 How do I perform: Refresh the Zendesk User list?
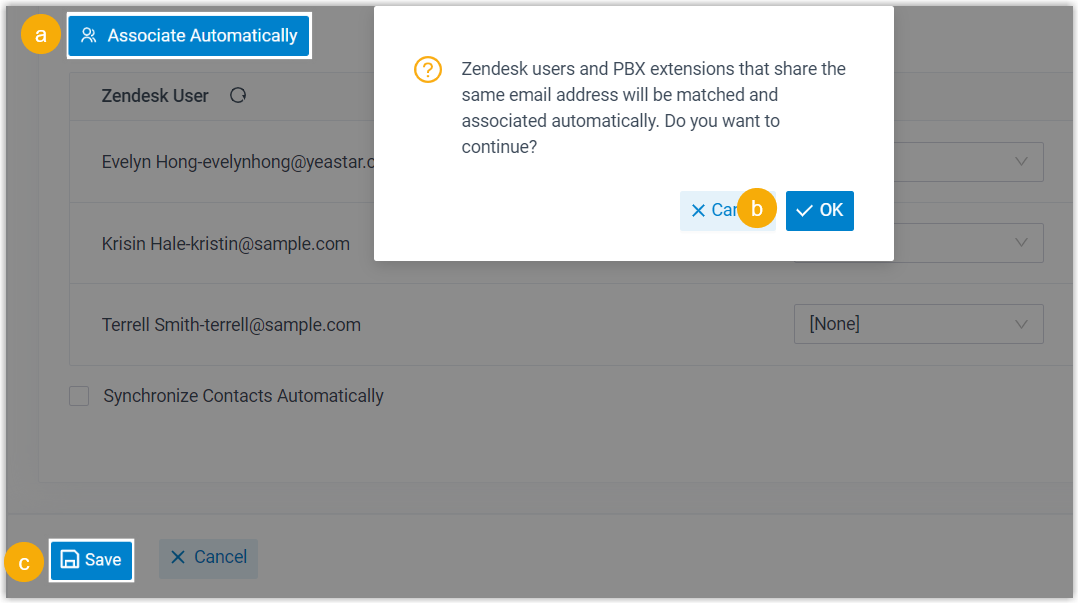(238, 96)
